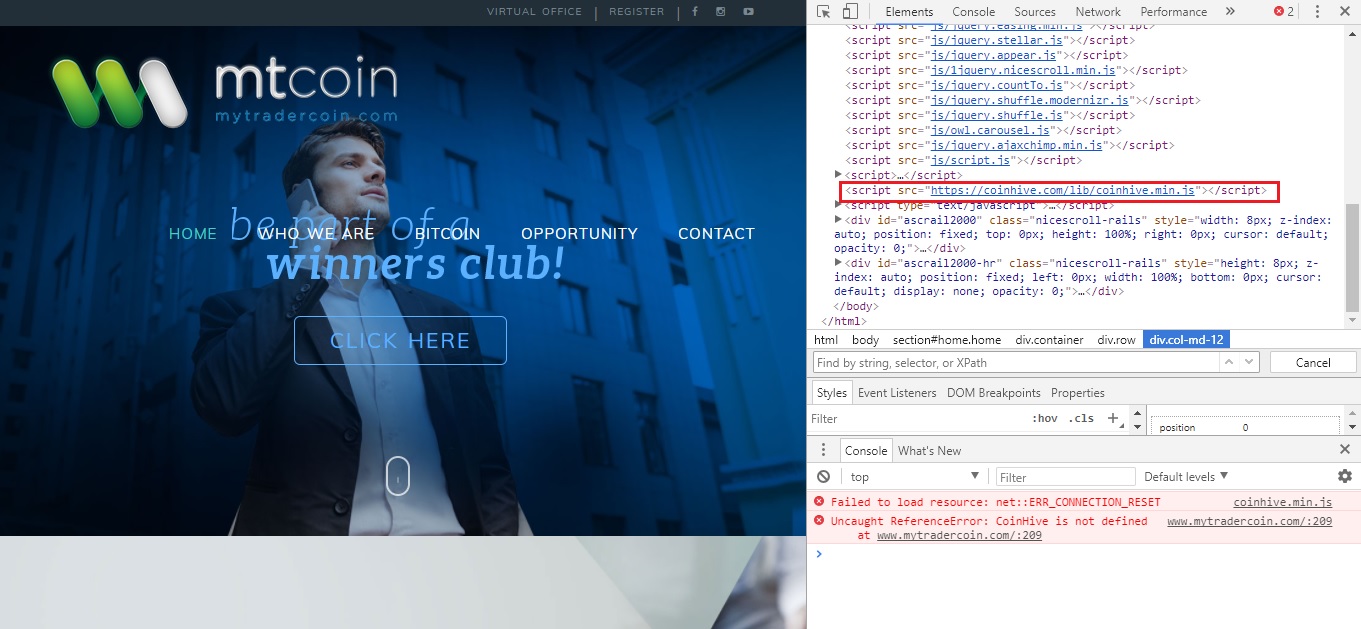The width and height of the screenshot is (1361, 629).
Task: Select div.container breadcrumb
Action: (1050, 340)
